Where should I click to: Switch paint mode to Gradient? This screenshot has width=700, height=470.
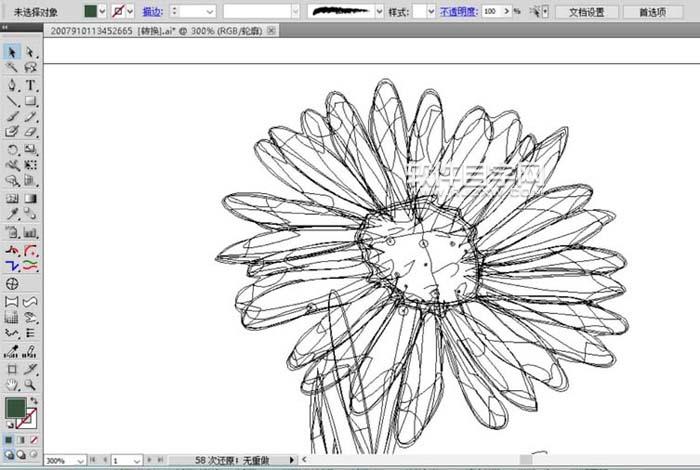(22, 439)
